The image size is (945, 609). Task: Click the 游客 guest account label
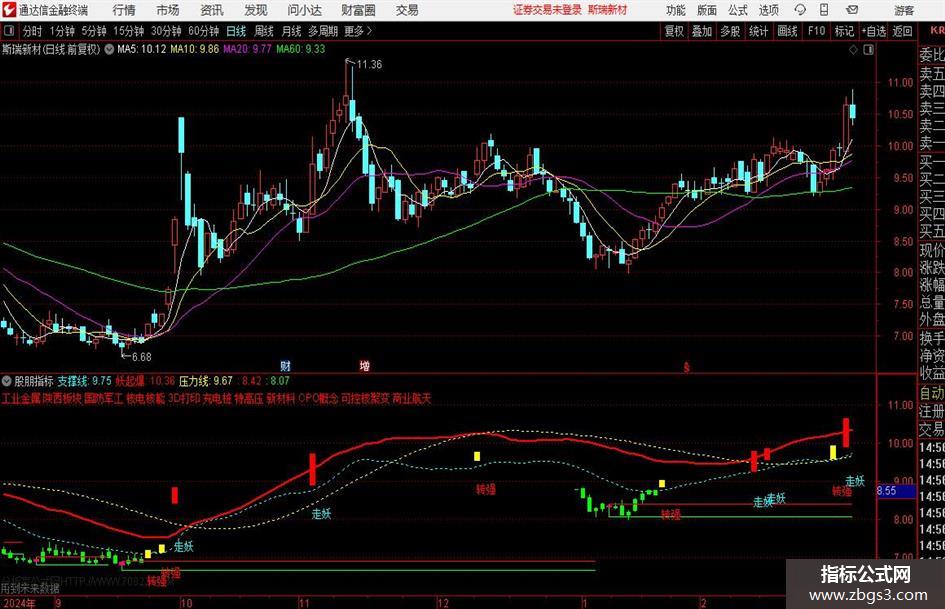point(903,10)
